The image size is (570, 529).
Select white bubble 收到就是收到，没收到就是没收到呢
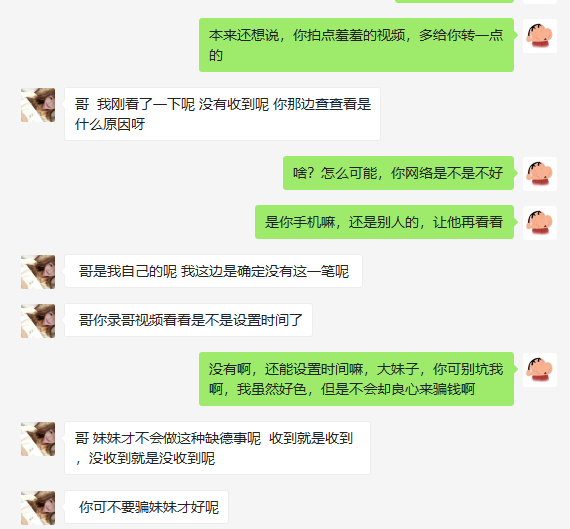click(217, 448)
